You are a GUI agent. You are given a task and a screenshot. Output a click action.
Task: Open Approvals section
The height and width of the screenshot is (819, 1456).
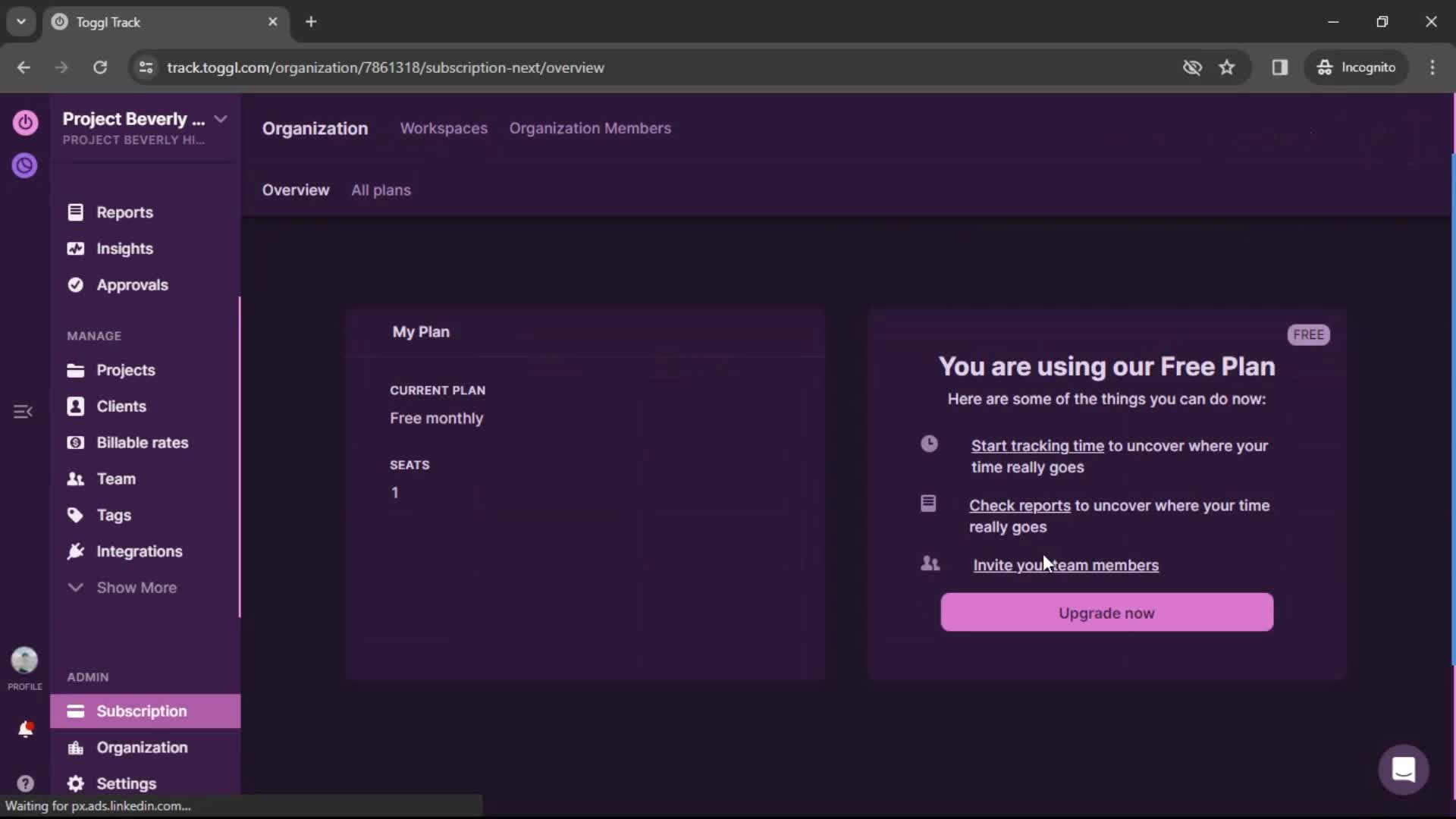point(132,285)
